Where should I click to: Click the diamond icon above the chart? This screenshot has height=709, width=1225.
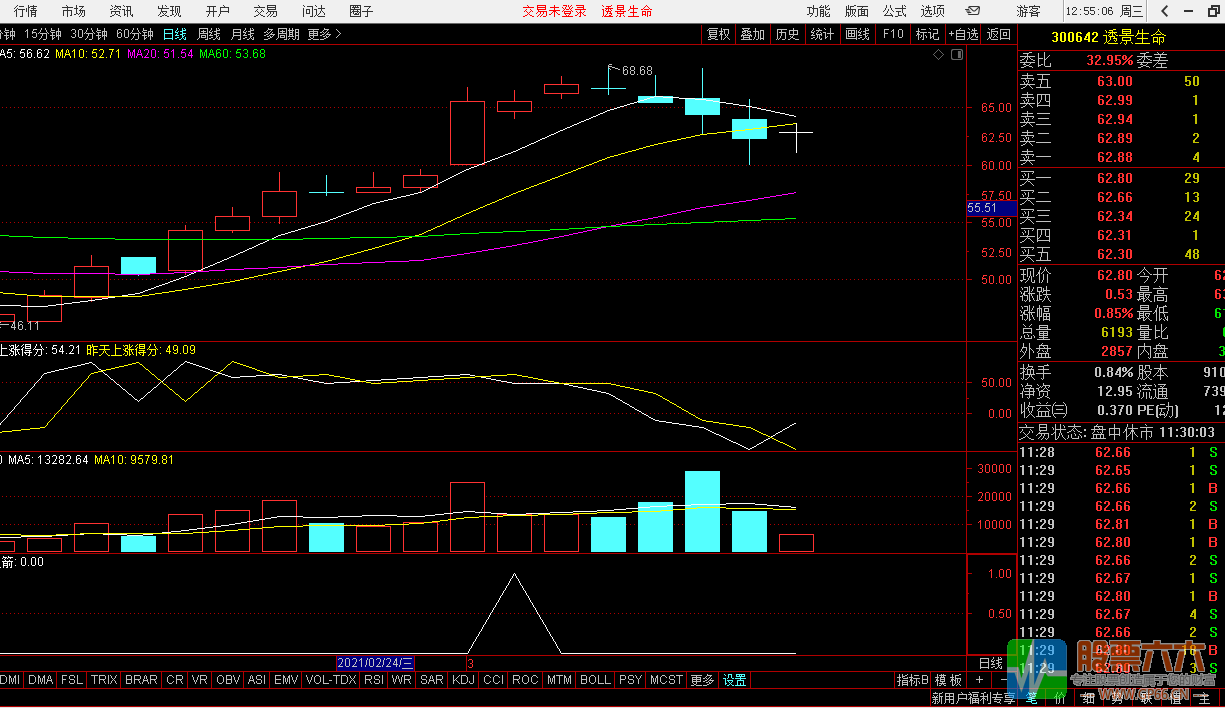click(938, 55)
